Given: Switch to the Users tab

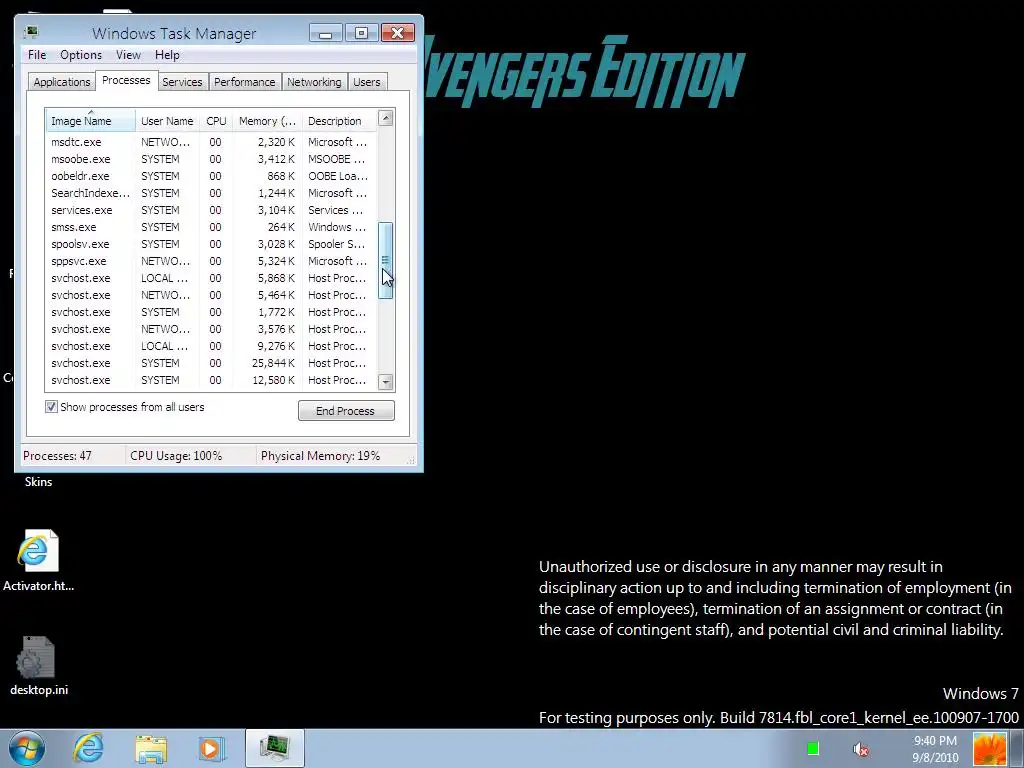Looking at the screenshot, I should coord(367,82).
